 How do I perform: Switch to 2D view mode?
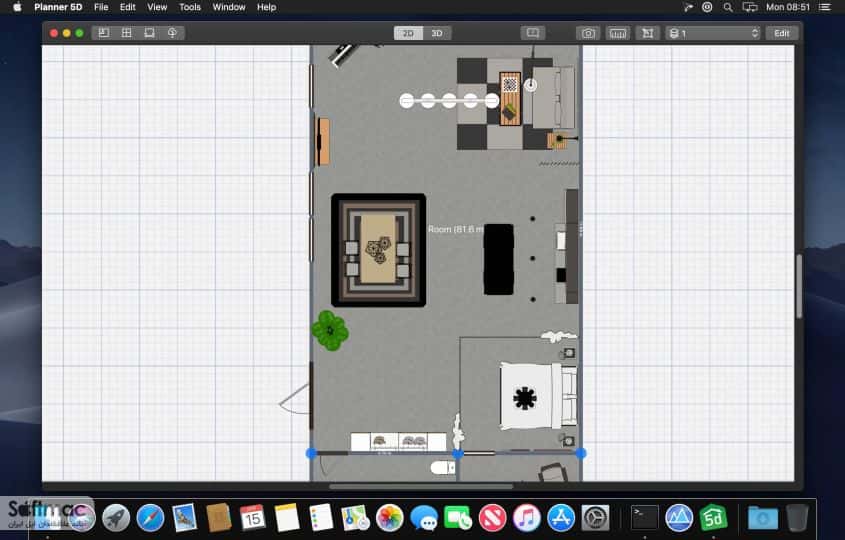[408, 33]
